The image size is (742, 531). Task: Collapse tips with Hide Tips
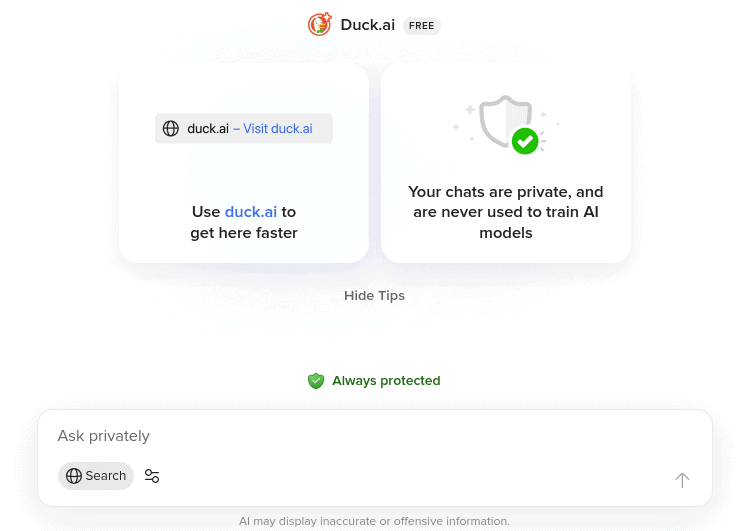point(374,296)
